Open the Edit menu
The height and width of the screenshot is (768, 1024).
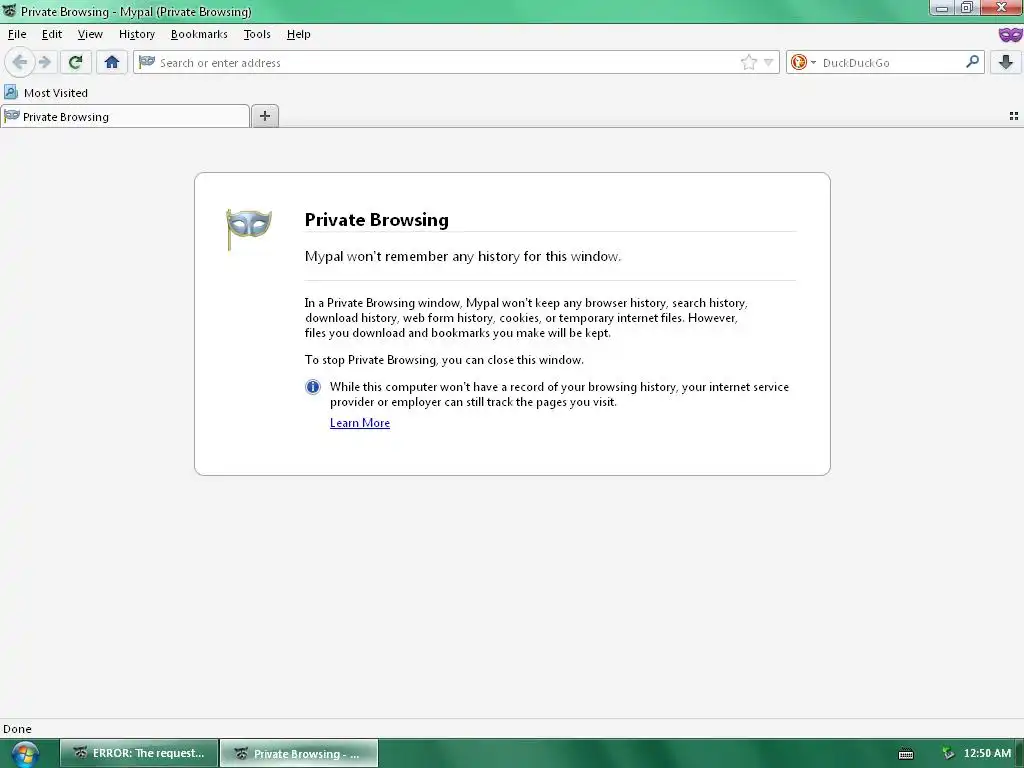pos(52,34)
